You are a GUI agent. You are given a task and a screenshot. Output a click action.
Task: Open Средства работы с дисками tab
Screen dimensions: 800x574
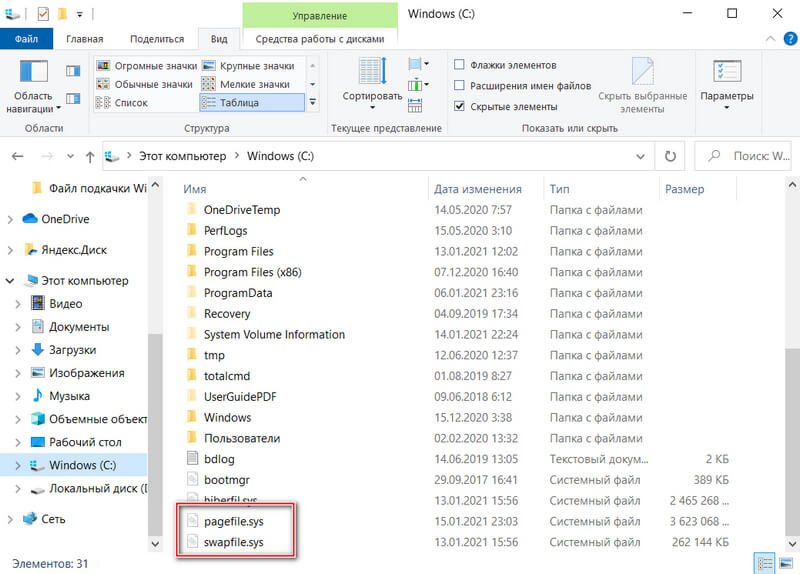pyautogui.click(x=320, y=39)
